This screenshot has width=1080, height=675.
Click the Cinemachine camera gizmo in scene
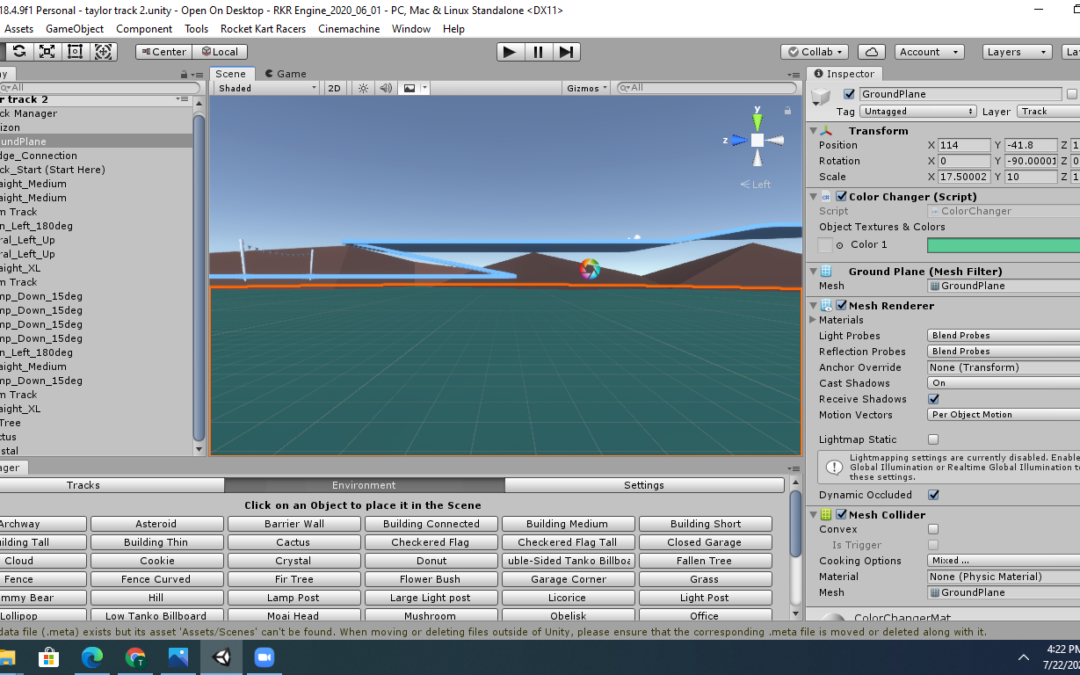589,269
